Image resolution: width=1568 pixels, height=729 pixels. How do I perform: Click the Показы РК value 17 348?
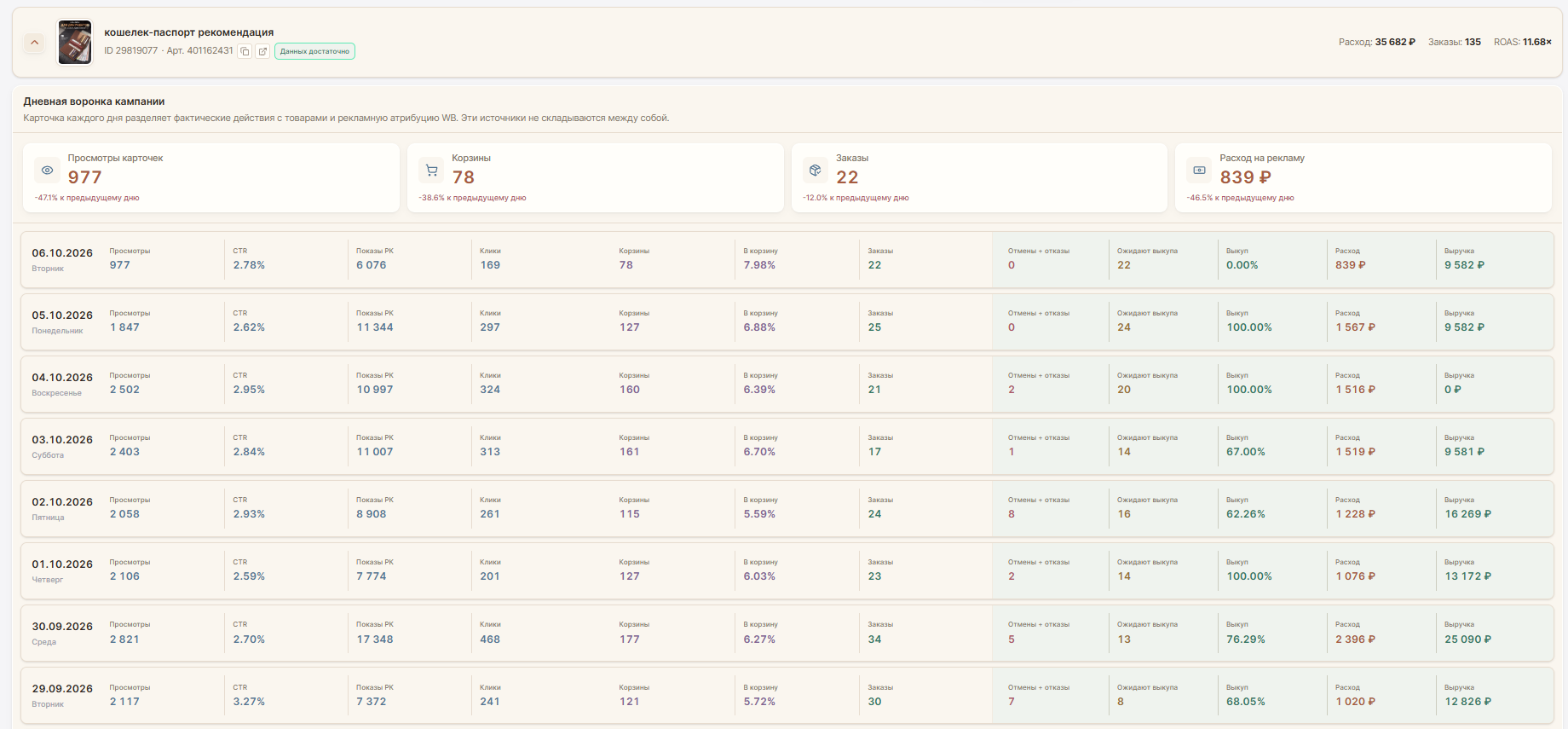pos(375,639)
